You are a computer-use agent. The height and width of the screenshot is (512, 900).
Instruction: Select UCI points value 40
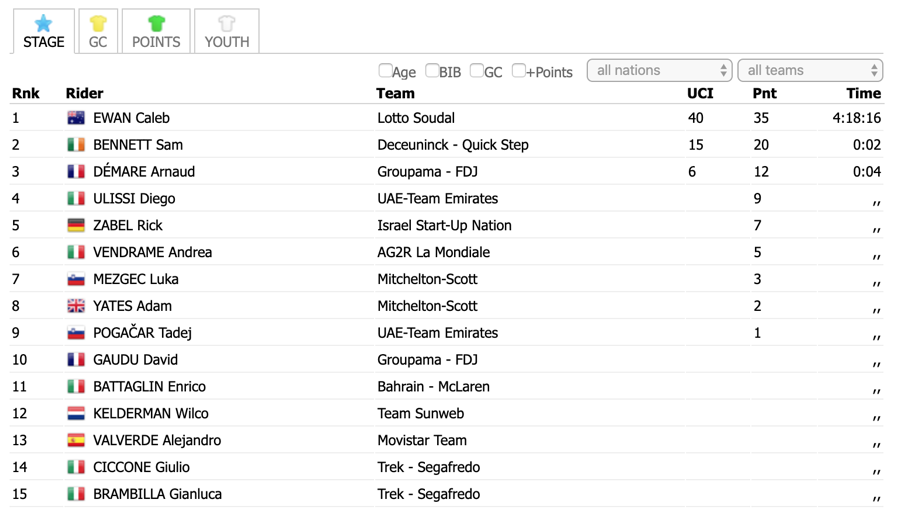pyautogui.click(x=696, y=118)
